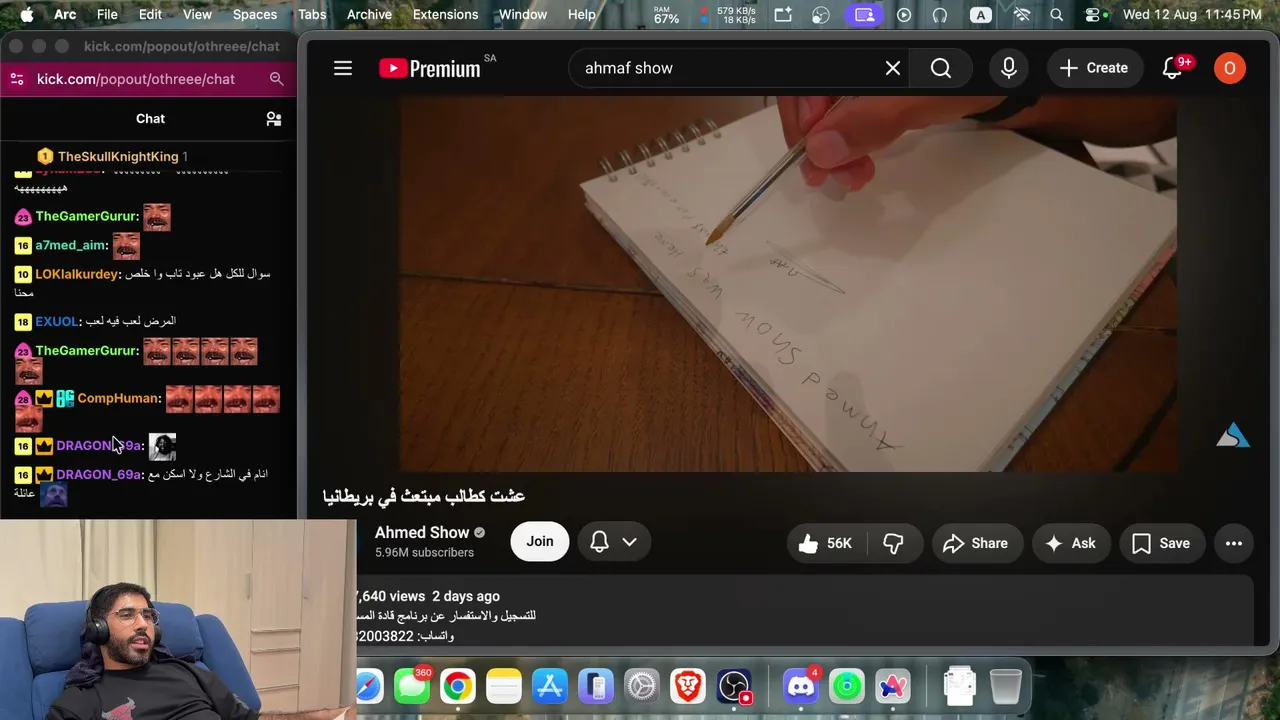Start voice search with the microphone
Screen dimensions: 1280x720
click(x=1009, y=68)
